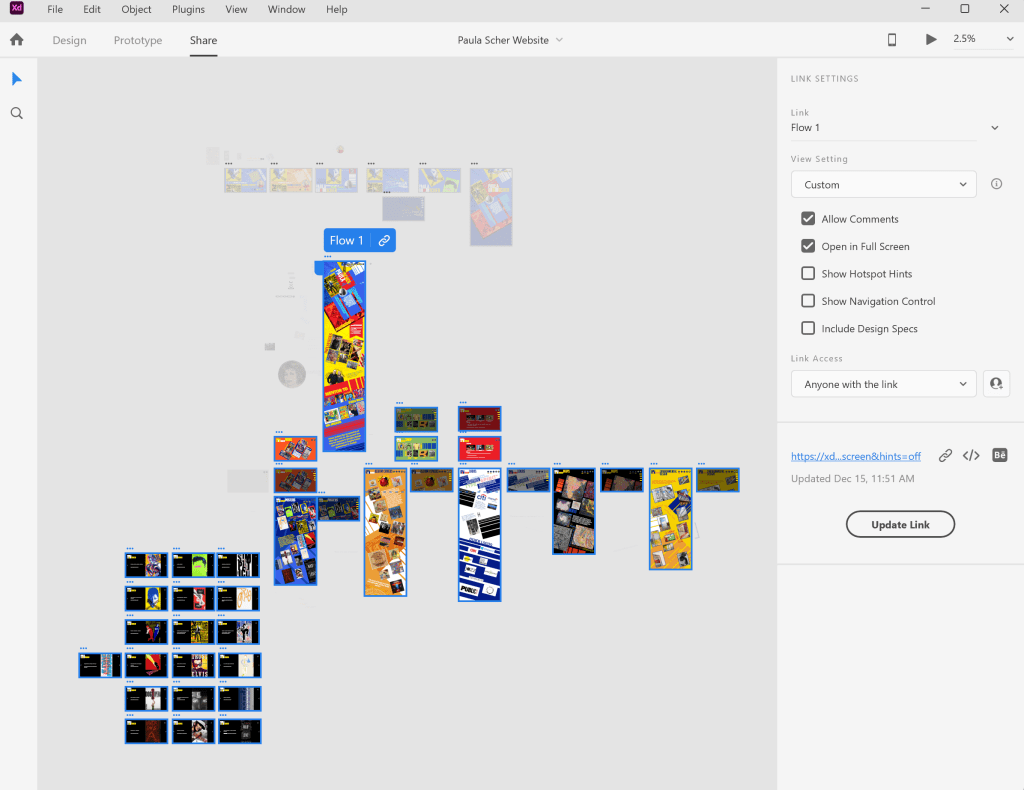This screenshot has height=790, width=1024.
Task: Expand the Flow 1 link dropdown
Action: coord(994,128)
